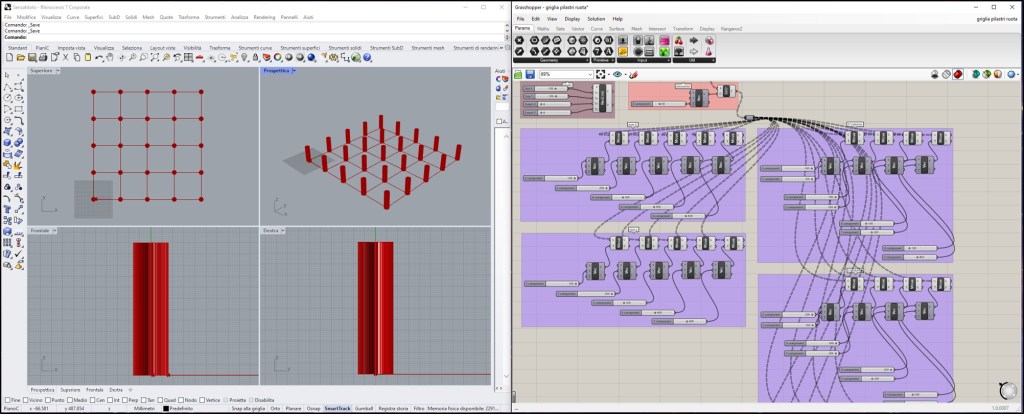The height and width of the screenshot is (414, 1024).
Task: Click the sketch pencil icon on the Grasshopper canvas toolbar
Action: 632,74
